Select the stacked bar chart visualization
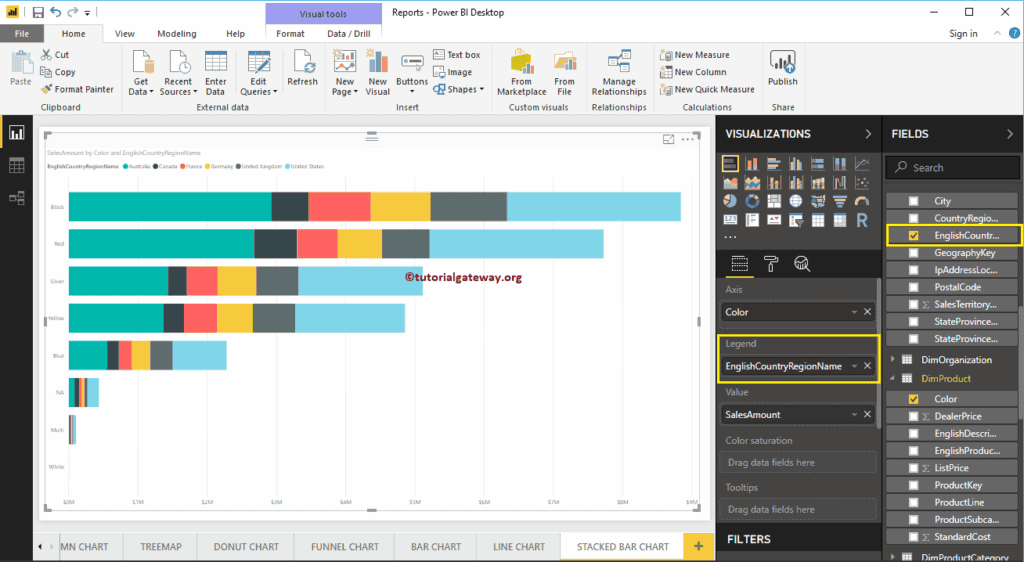Viewport: 1024px width, 562px height. pyautogui.click(x=730, y=164)
